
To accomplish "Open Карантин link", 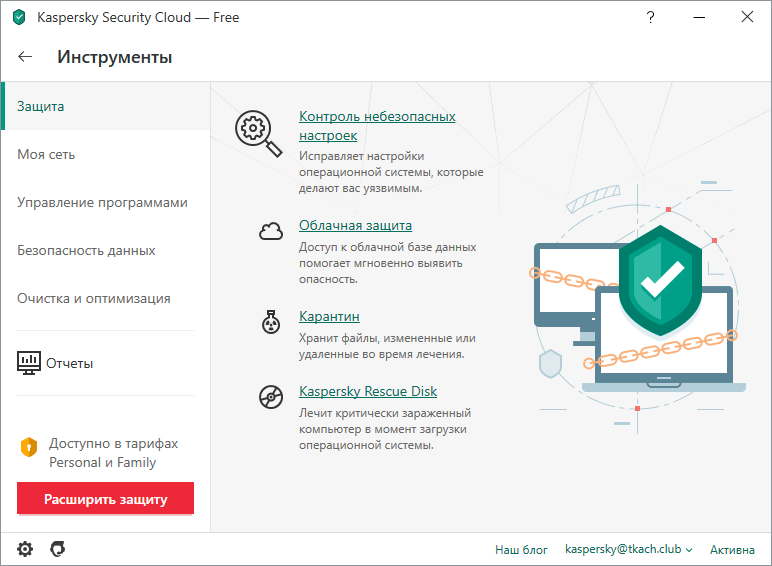I will tap(329, 316).
